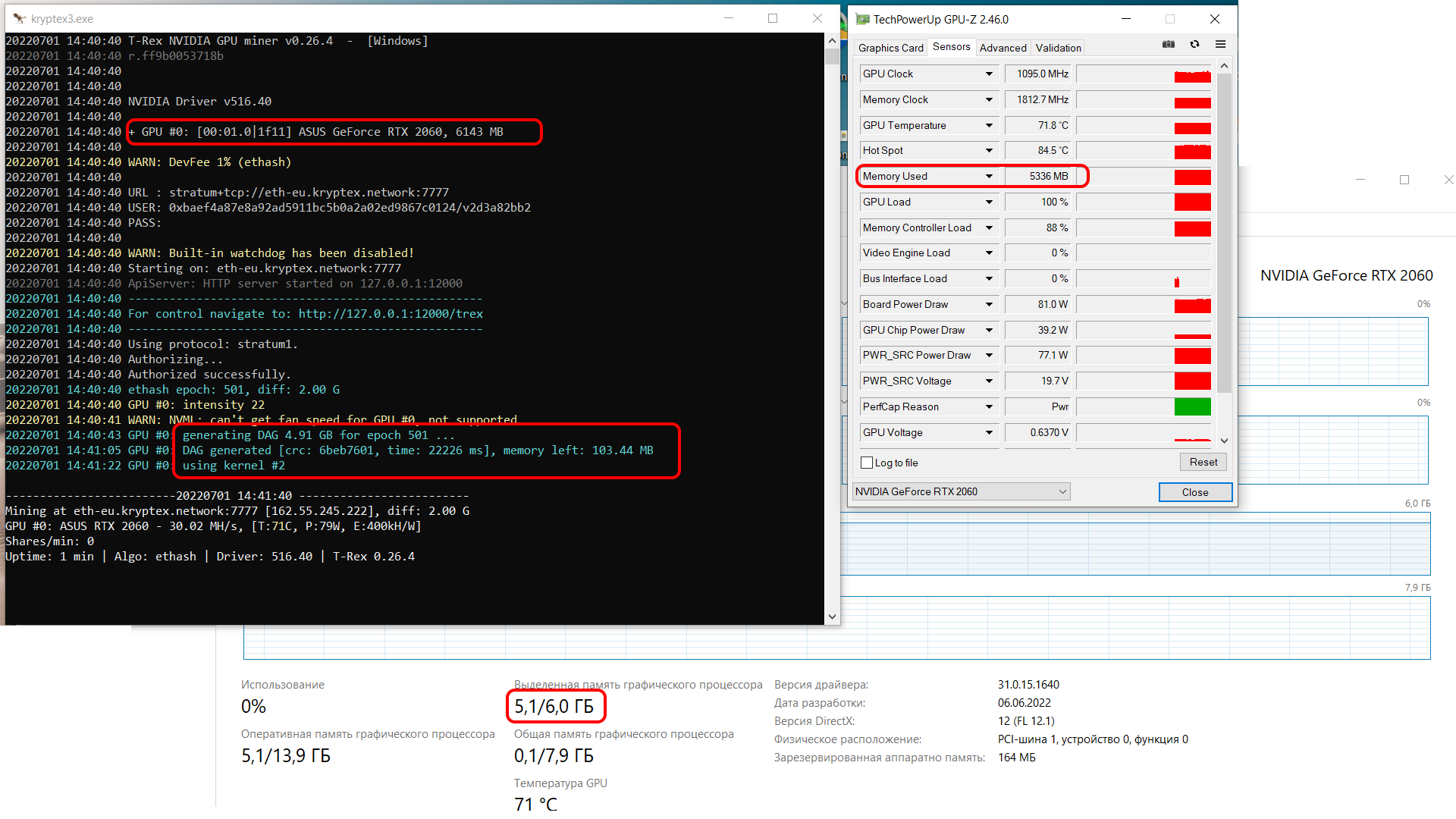
Task: Click kryptex console scrollbar up arrow
Action: 832,40
